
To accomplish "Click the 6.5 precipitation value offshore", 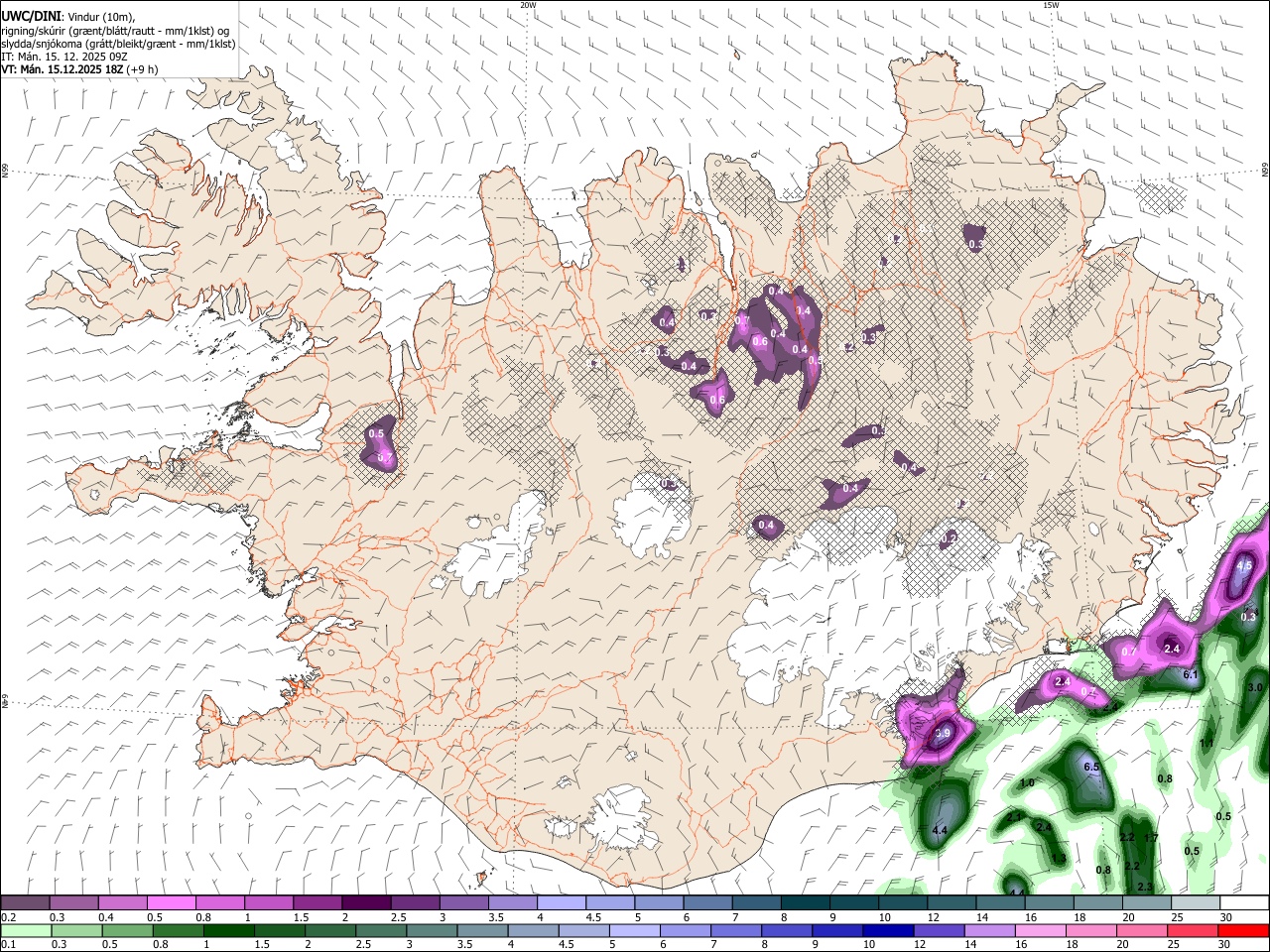I will (1091, 768).
